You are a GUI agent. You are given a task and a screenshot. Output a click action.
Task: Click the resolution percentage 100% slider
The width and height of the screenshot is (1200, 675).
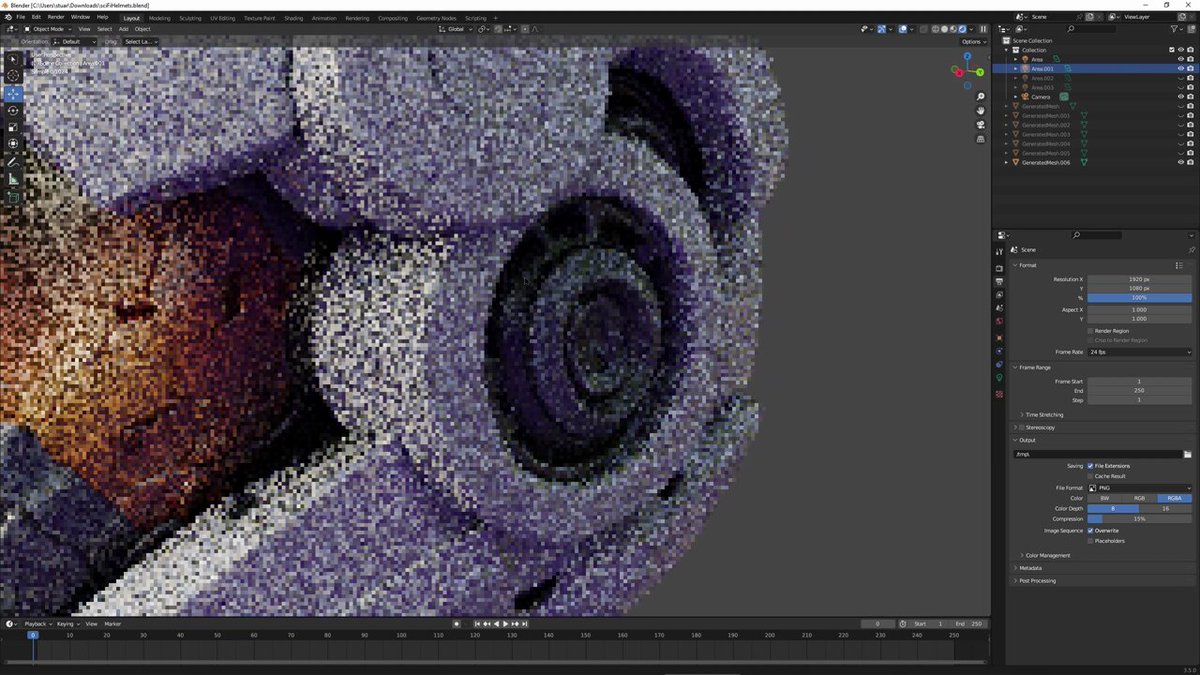[1139, 298]
